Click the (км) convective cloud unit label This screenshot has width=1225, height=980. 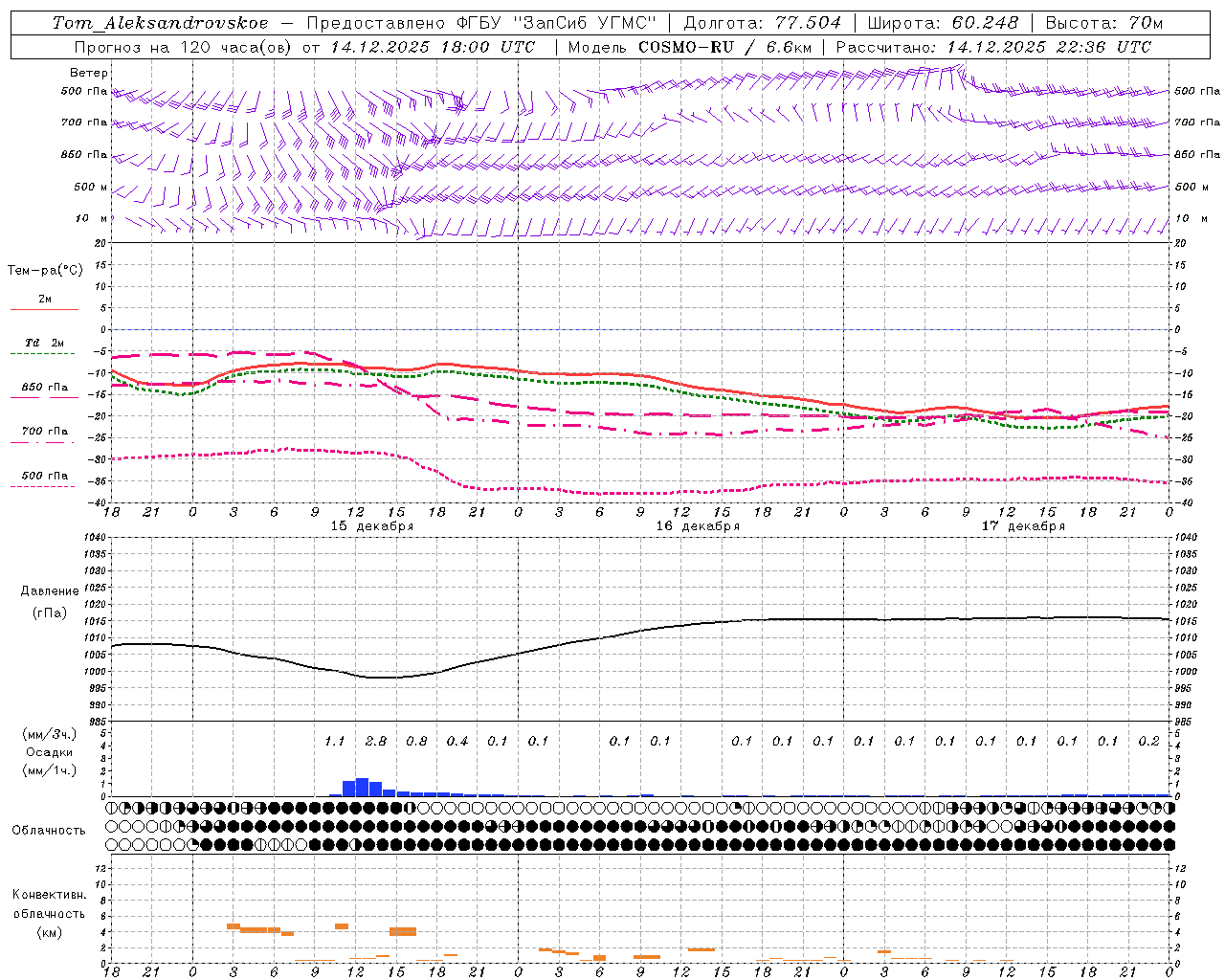(49, 932)
